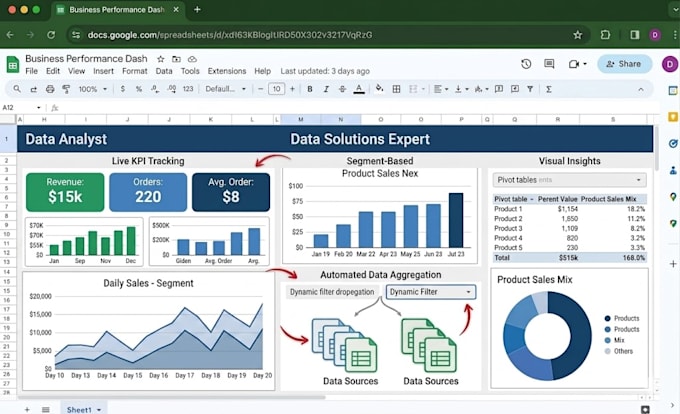Open Keep notes in side panel
The width and height of the screenshot is (680, 414).
pyautogui.click(x=673, y=117)
